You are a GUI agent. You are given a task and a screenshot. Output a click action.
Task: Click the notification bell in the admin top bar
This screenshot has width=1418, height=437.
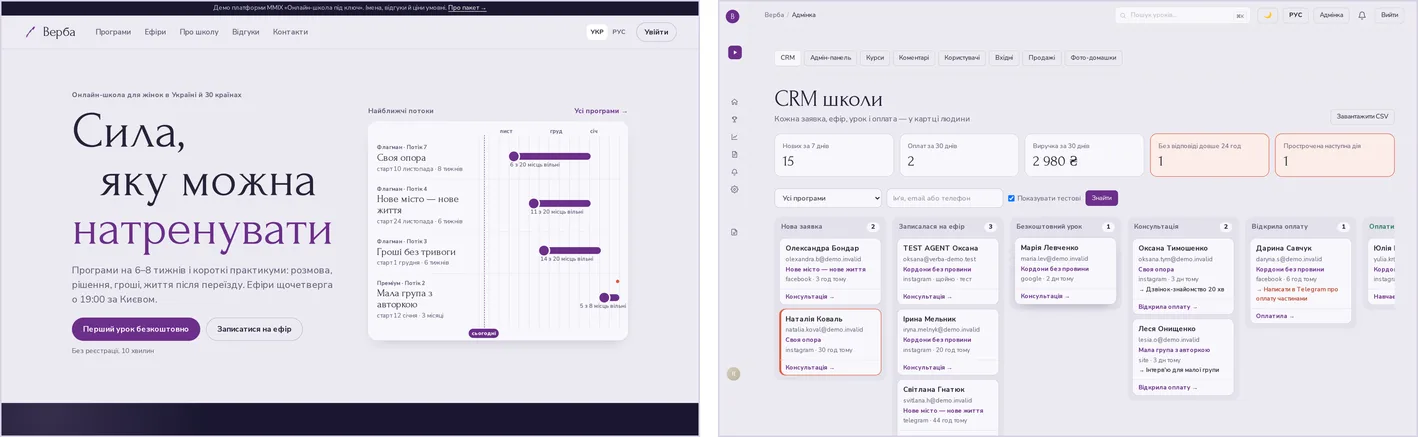(x=1362, y=15)
